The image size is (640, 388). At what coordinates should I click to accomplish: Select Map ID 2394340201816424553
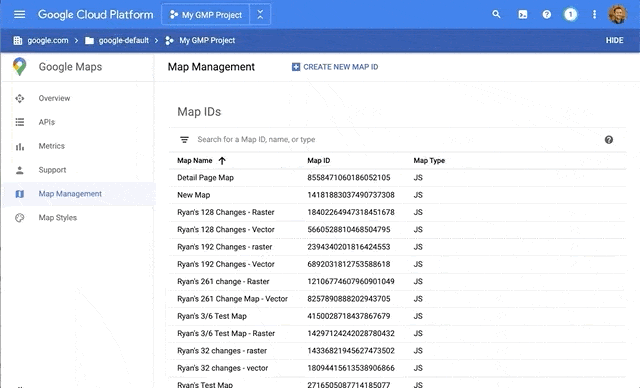point(349,247)
